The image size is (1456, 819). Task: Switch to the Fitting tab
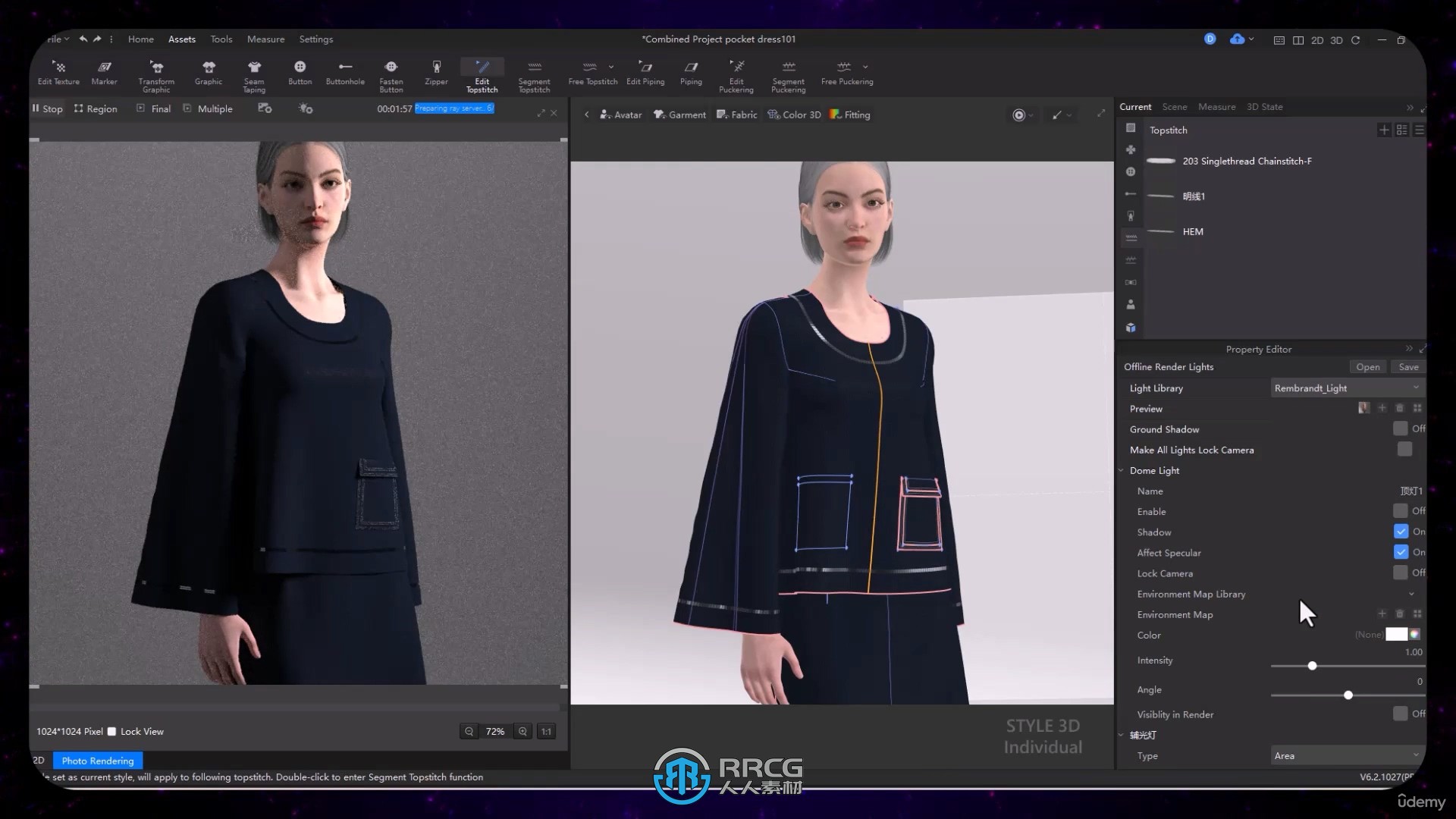pos(858,114)
